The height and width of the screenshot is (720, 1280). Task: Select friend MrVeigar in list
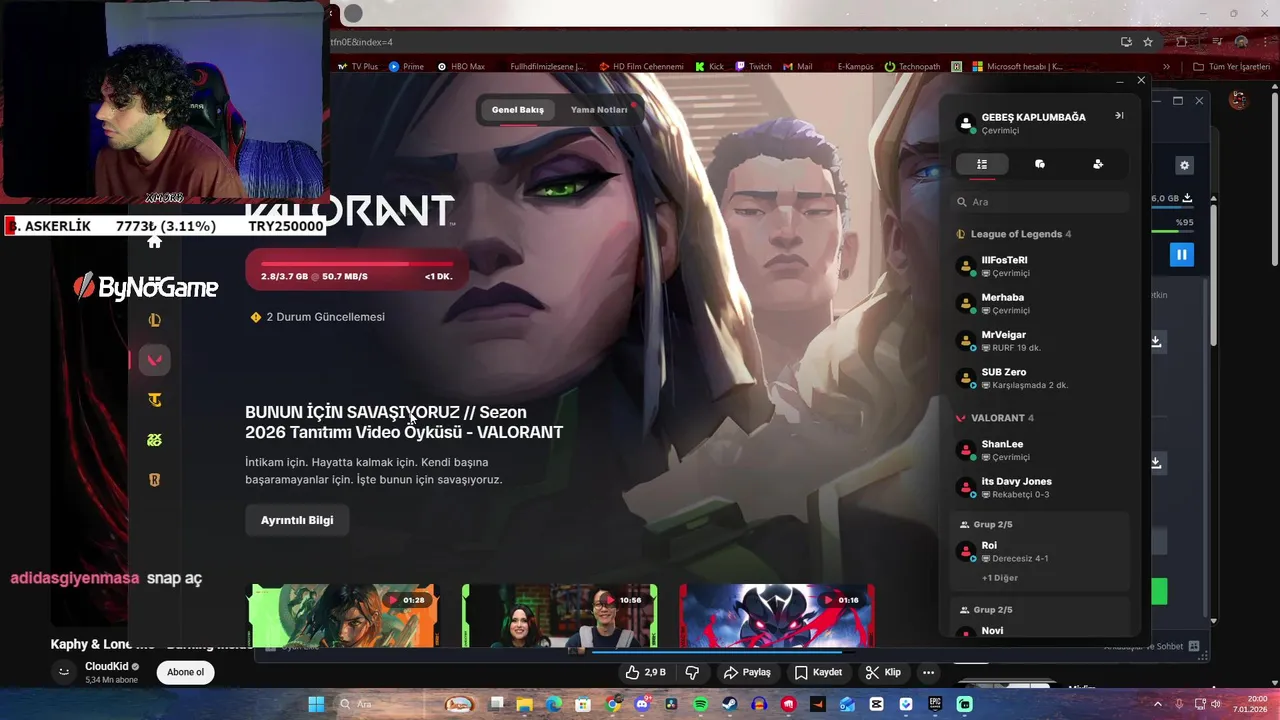tap(1040, 341)
